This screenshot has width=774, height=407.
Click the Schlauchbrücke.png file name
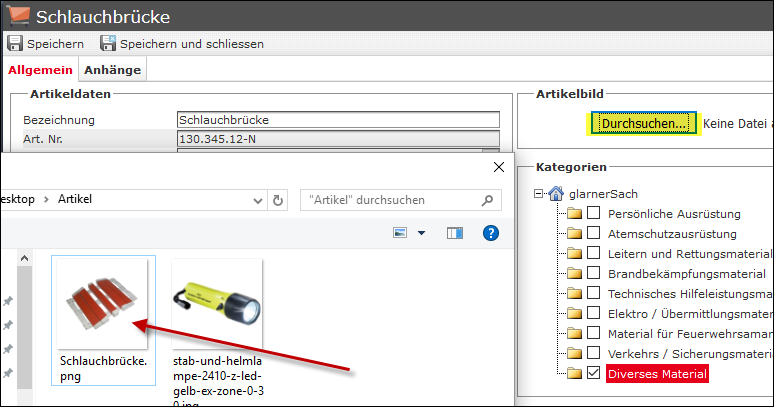click(104, 369)
